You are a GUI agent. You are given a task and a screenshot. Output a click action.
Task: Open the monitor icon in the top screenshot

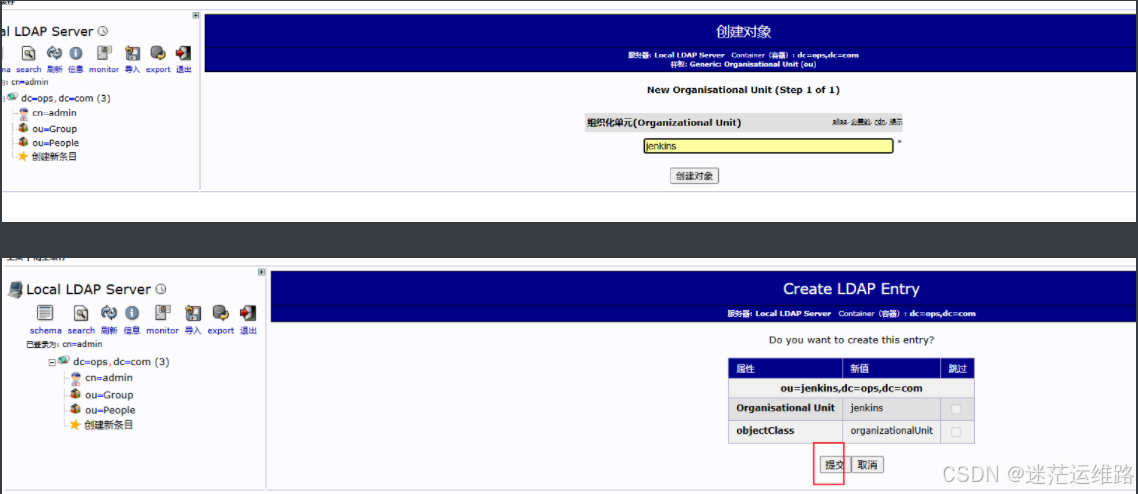(104, 53)
